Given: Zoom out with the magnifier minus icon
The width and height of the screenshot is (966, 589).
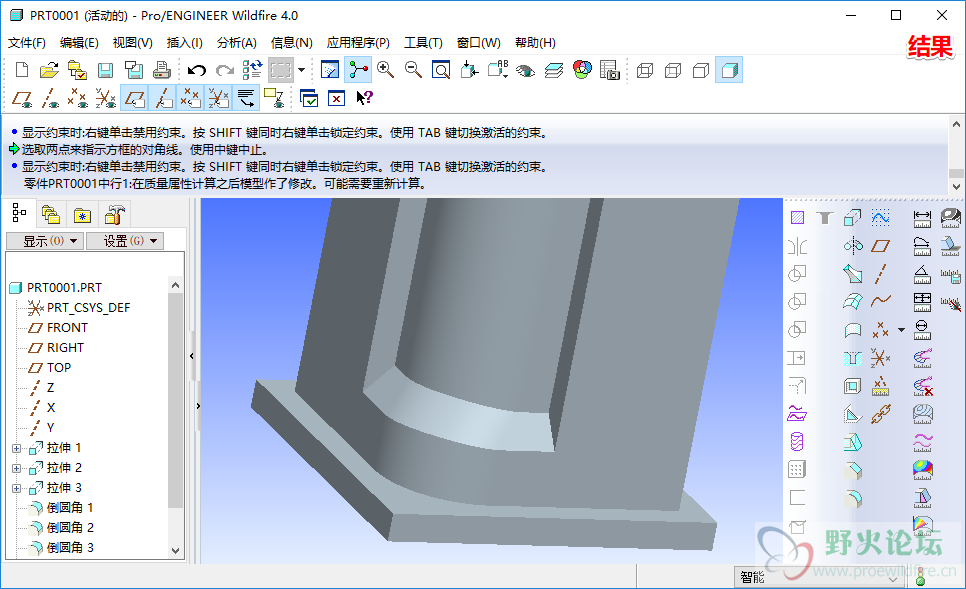Looking at the screenshot, I should coord(413,70).
